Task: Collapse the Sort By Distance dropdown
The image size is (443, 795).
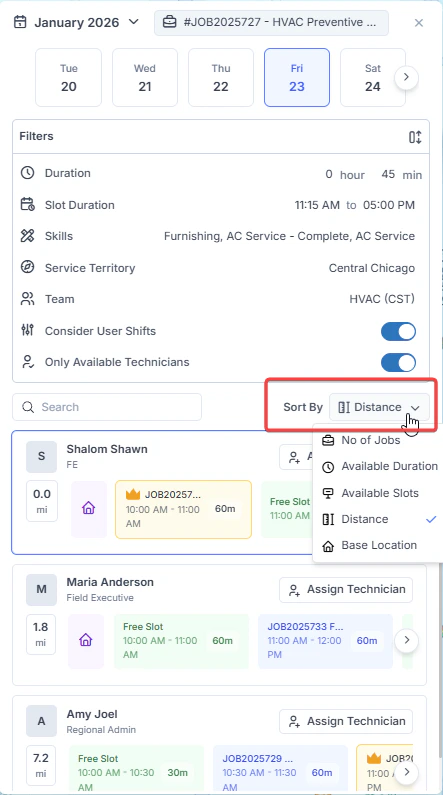Action: click(380, 407)
